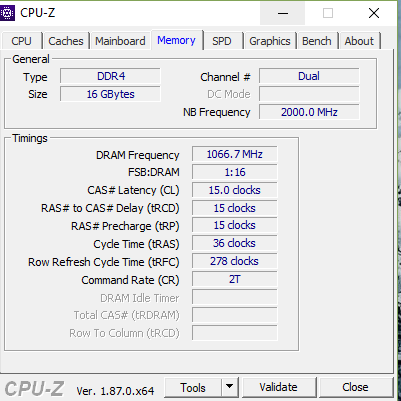Click the 16 GBytes size field
Image resolution: width=401 pixels, height=401 pixels.
point(110,94)
